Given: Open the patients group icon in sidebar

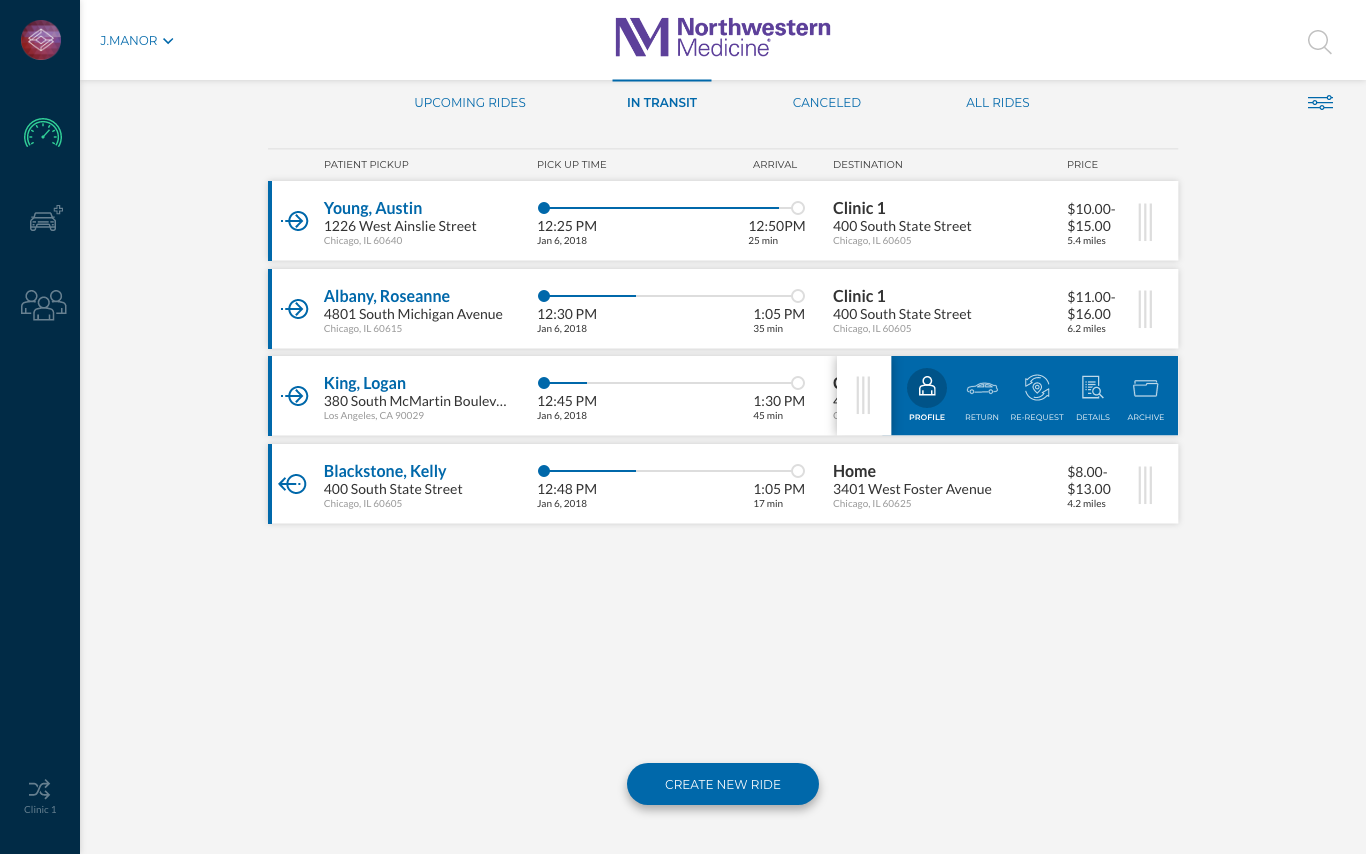Looking at the screenshot, I should coord(43,304).
